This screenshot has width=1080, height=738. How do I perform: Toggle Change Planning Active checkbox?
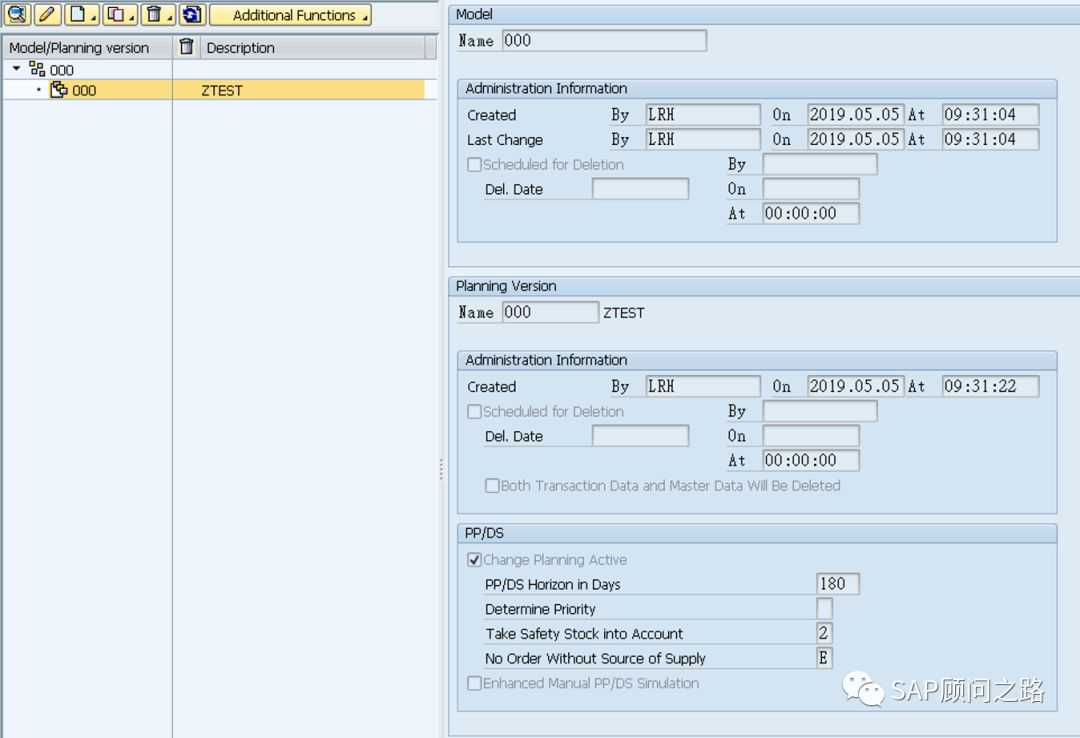coord(475,560)
